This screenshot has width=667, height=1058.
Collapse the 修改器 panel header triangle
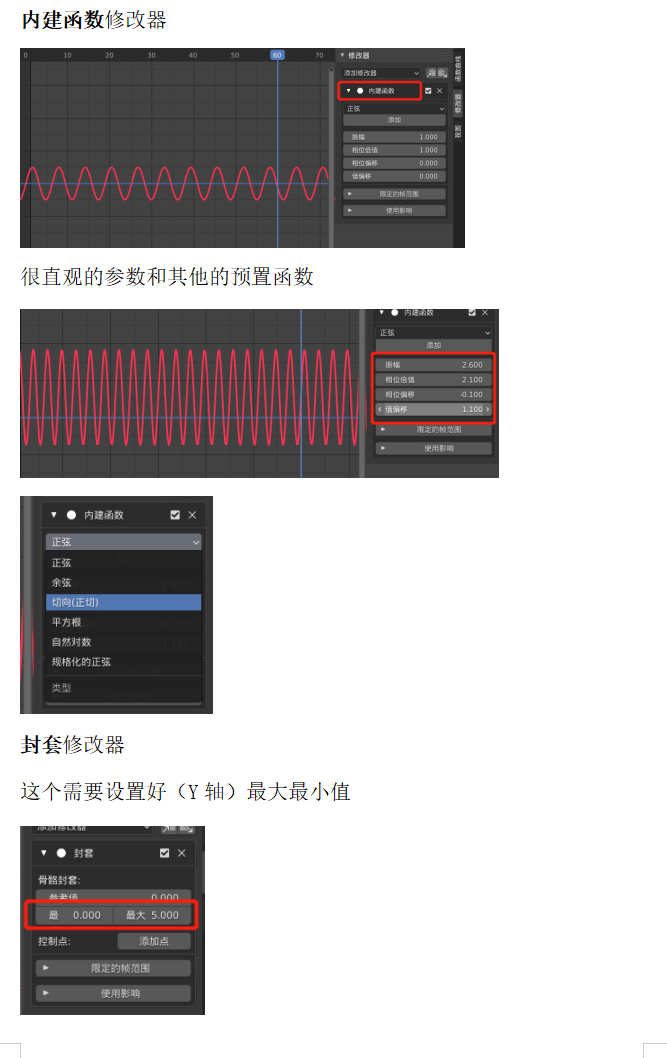(x=343, y=55)
